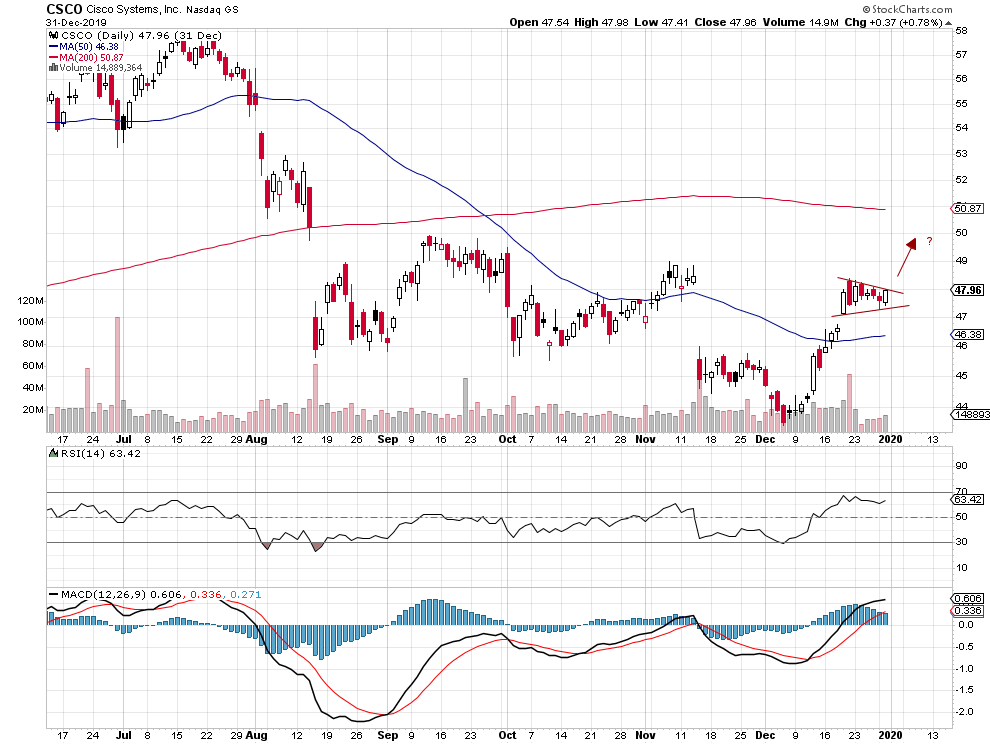
Task: Click the 70 RSI axis label
Action: point(962,491)
